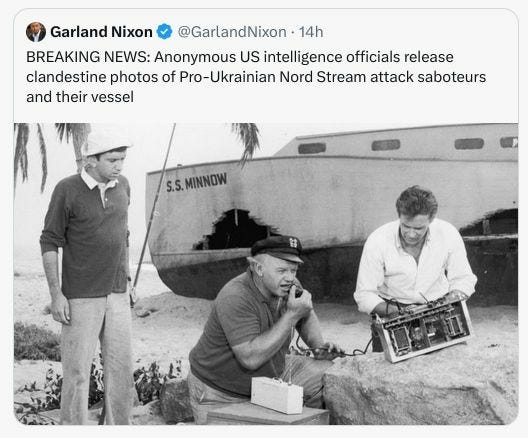Screen dimensions: 528x438
Task: Click the BREAKING NEWS tweet text
Action: 256,77
